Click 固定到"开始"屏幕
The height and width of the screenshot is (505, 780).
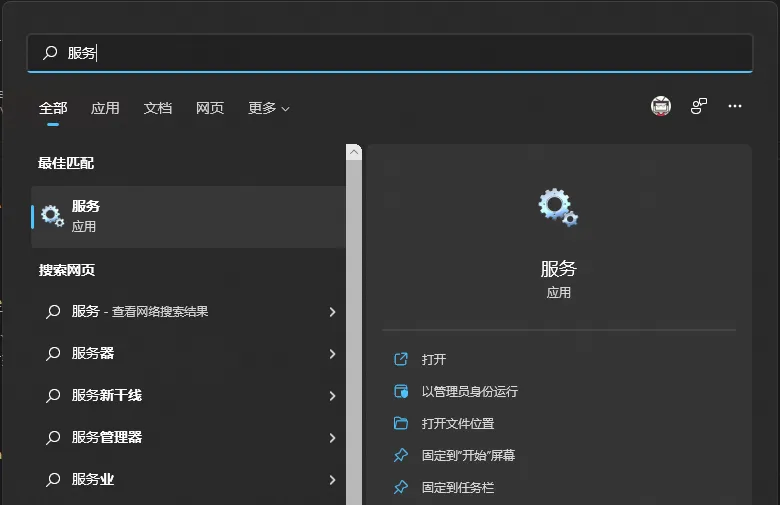[468, 455]
